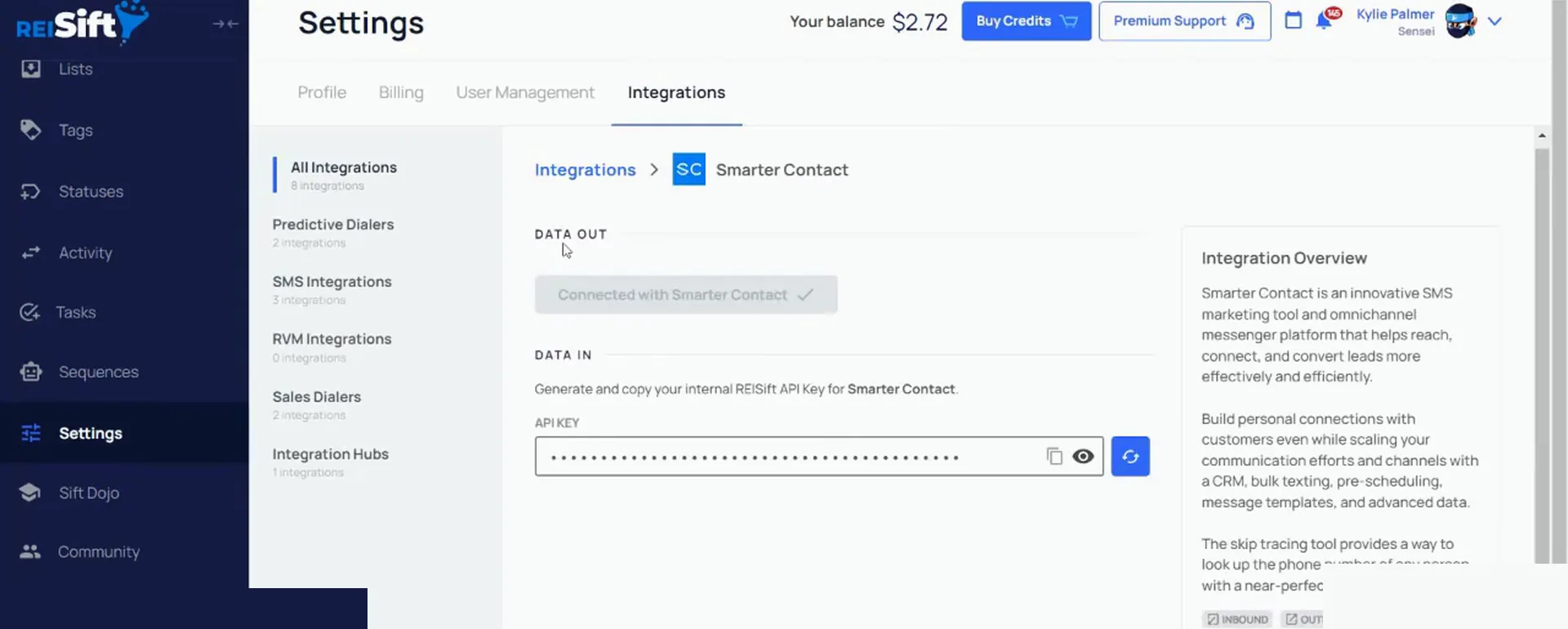Screen dimensions: 1568x629
Task: Go back via Integrations breadcrumb link
Action: coord(585,170)
